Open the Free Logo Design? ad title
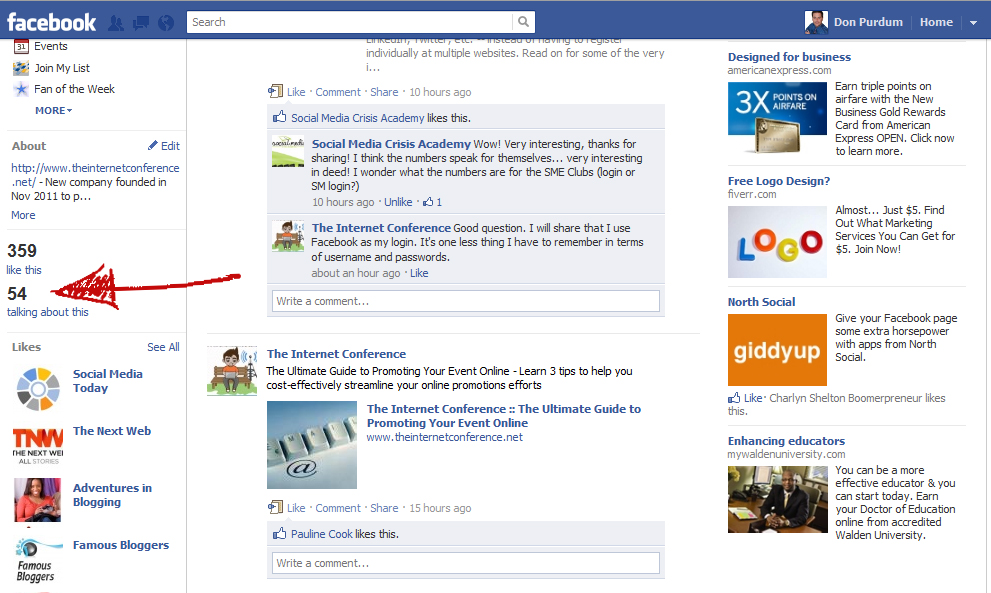 (779, 181)
